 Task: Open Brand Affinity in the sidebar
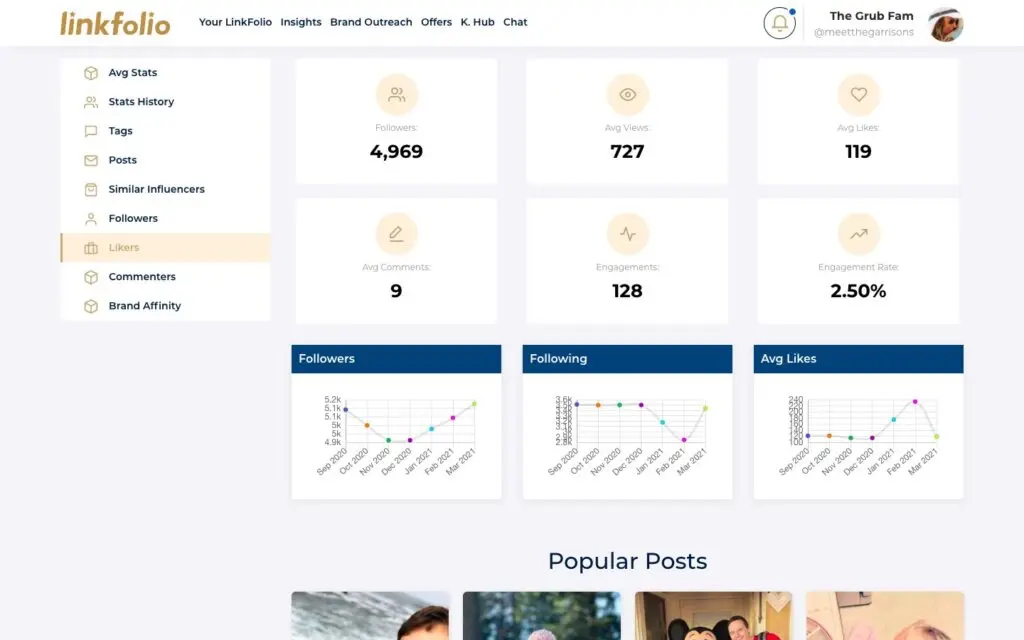144,306
